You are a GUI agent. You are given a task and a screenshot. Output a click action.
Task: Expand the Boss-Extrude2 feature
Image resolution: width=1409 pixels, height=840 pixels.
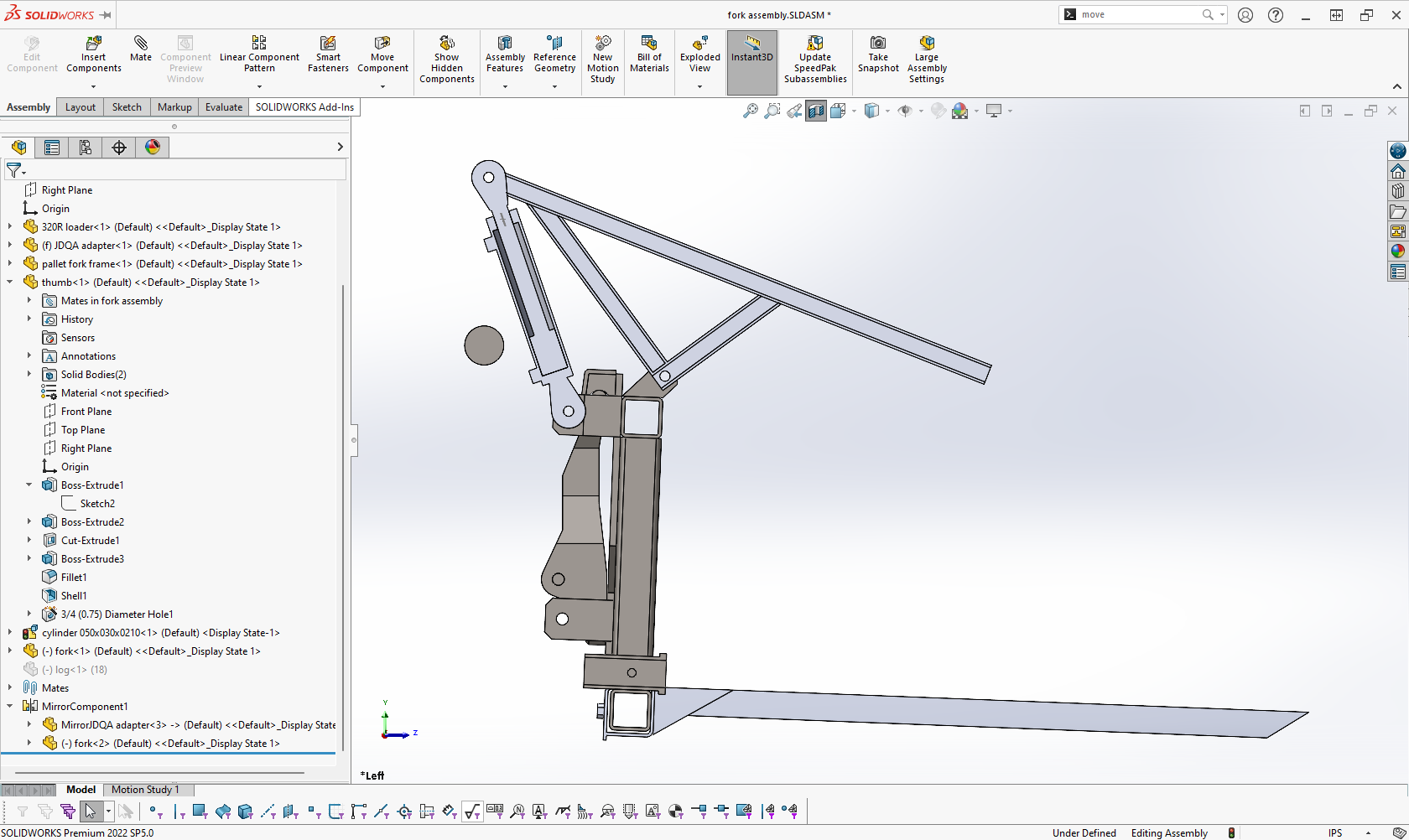tap(29, 522)
